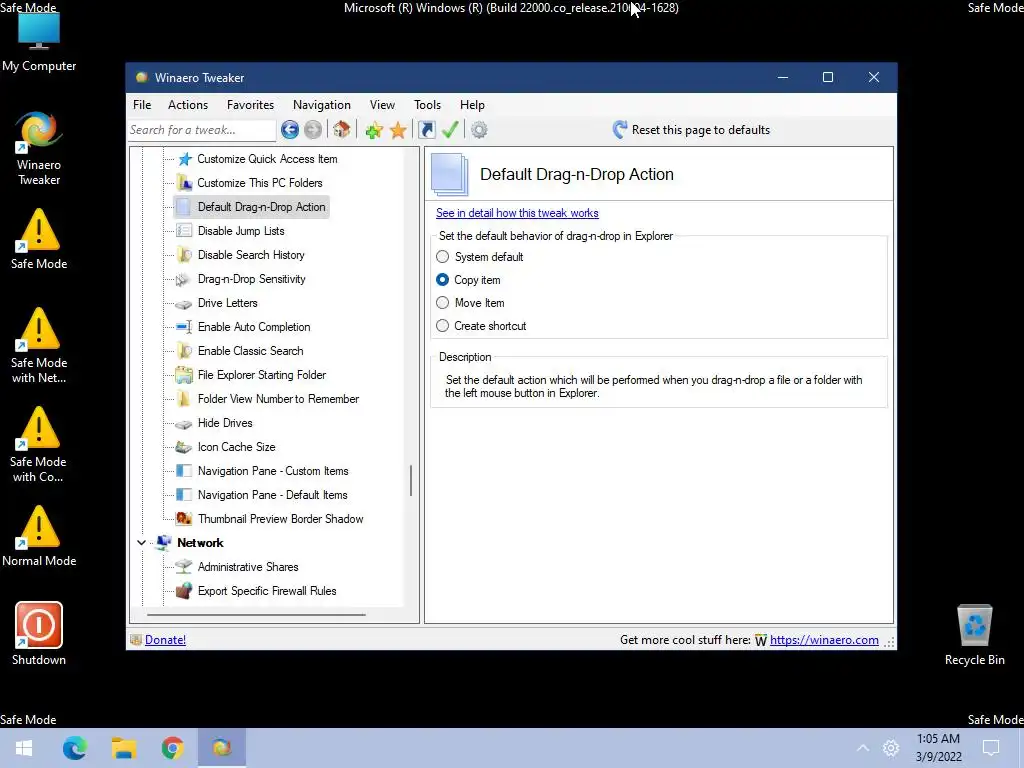This screenshot has height=768, width=1024.
Task: Click the Thumbnail Preview Border Shadow icon
Action: (184, 519)
